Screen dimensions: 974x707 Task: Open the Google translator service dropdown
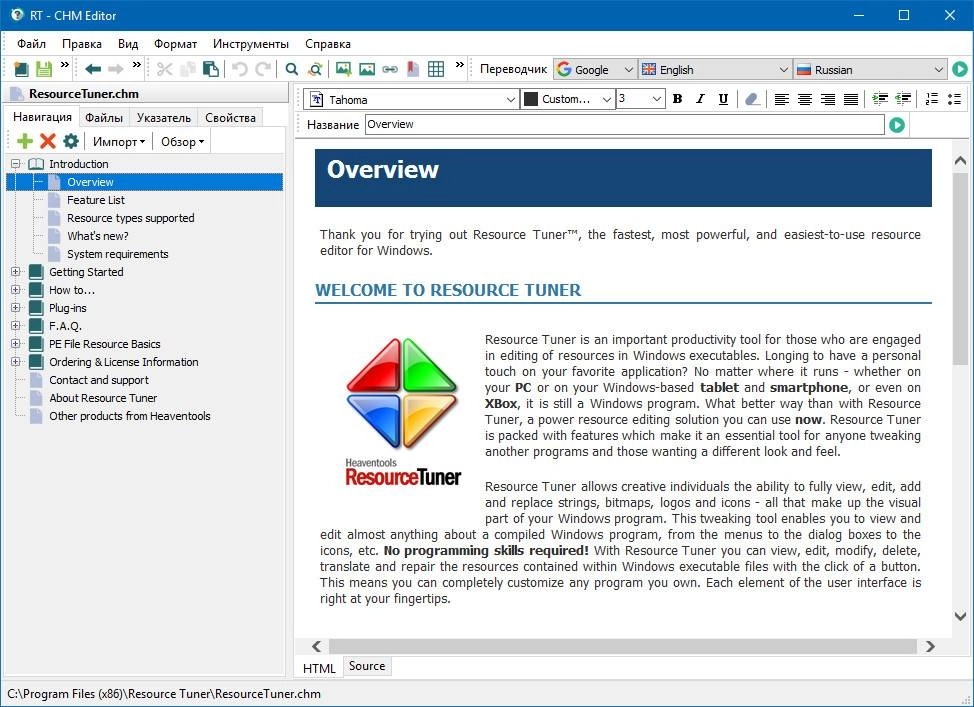pos(595,70)
